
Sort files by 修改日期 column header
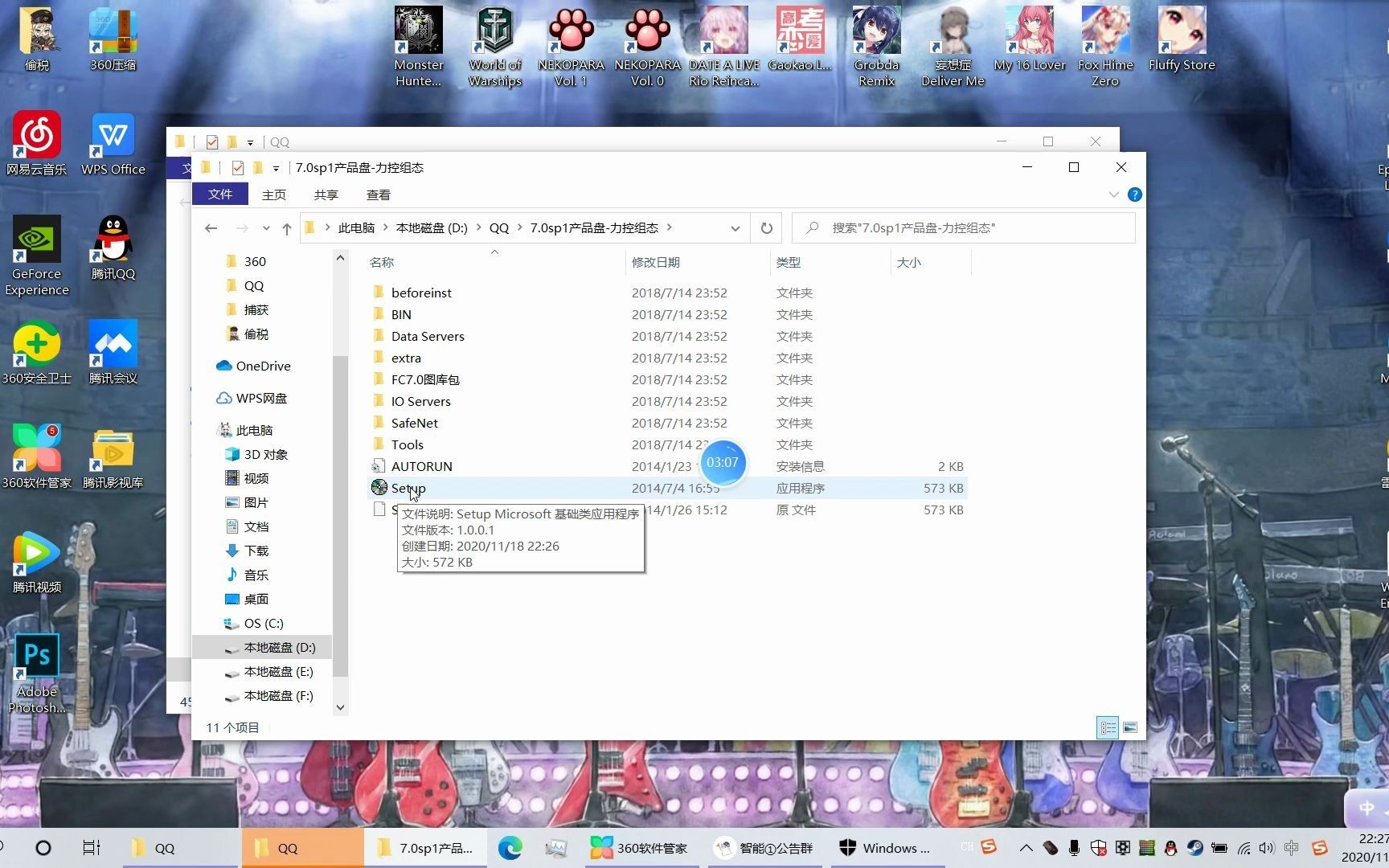point(697,262)
